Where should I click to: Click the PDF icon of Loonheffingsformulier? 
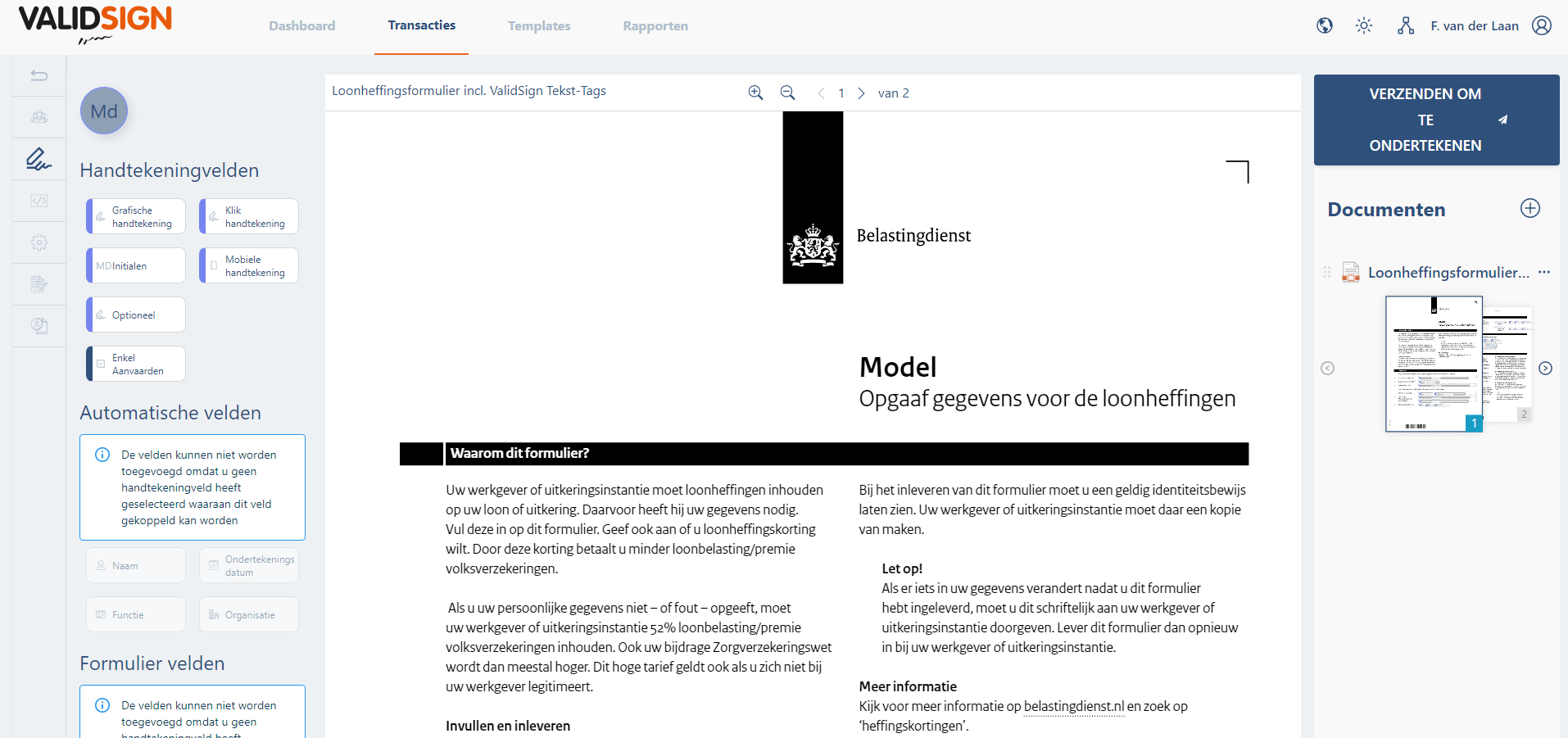[x=1351, y=272]
